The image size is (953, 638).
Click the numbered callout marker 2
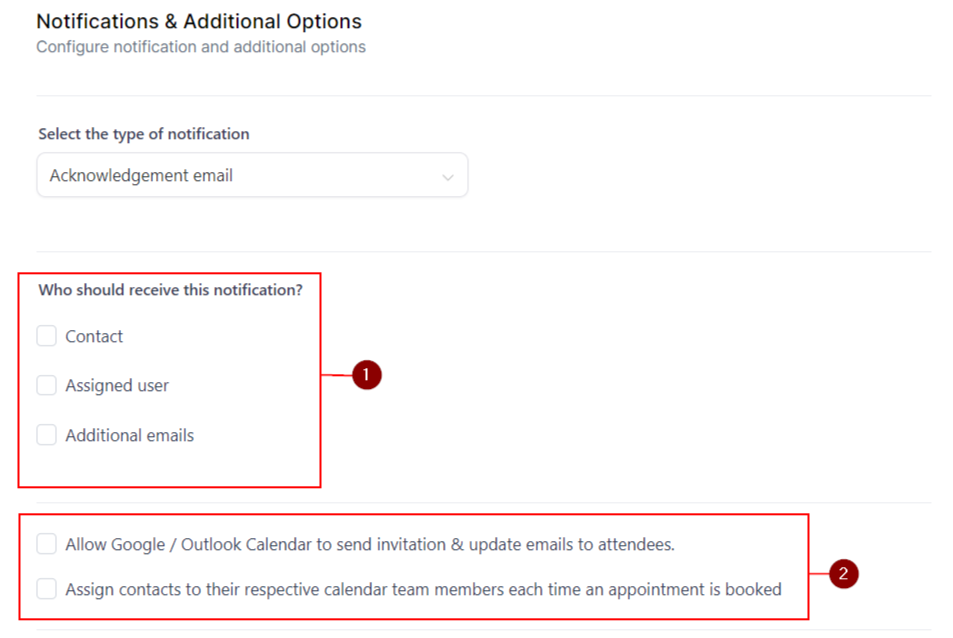844,574
